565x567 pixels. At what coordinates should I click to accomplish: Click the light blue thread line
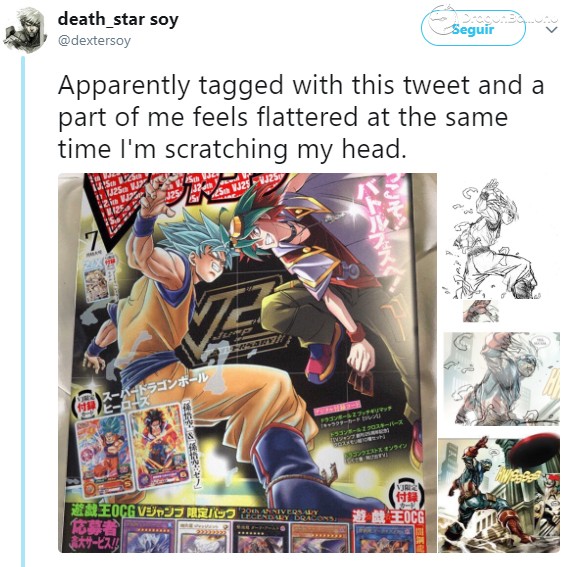(23, 311)
